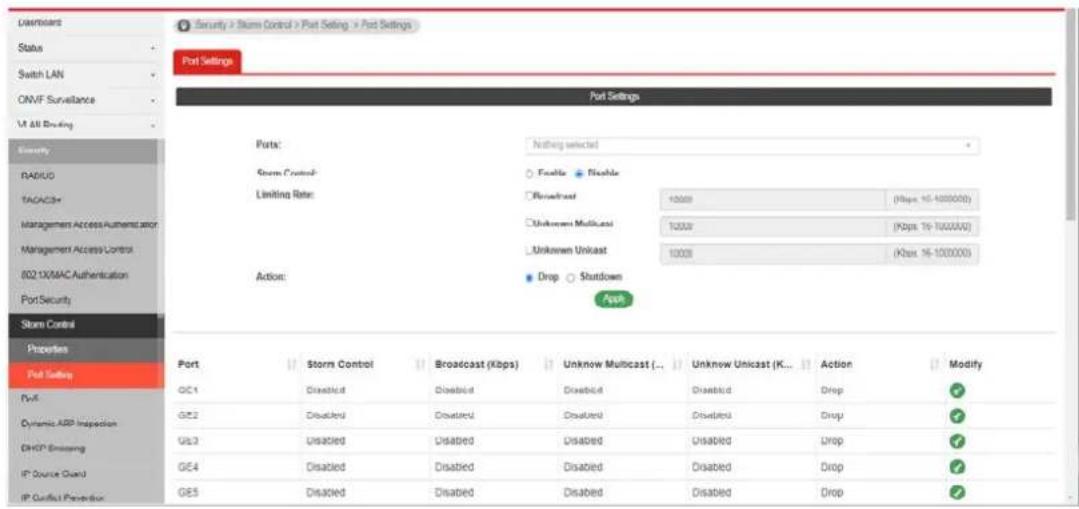Image resolution: width=1079 pixels, height=509 pixels.
Task: Open 802.1X/MAC Authentication page
Action: 76,275
